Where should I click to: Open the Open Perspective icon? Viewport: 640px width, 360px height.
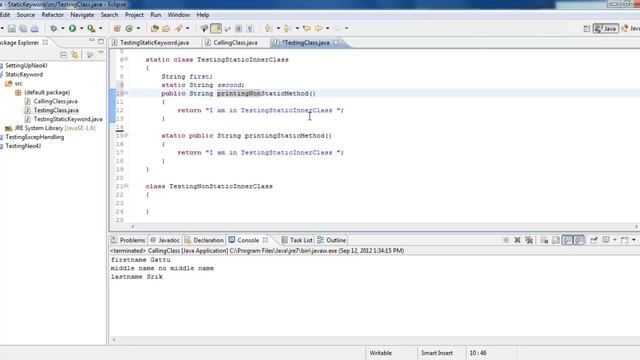pos(587,28)
